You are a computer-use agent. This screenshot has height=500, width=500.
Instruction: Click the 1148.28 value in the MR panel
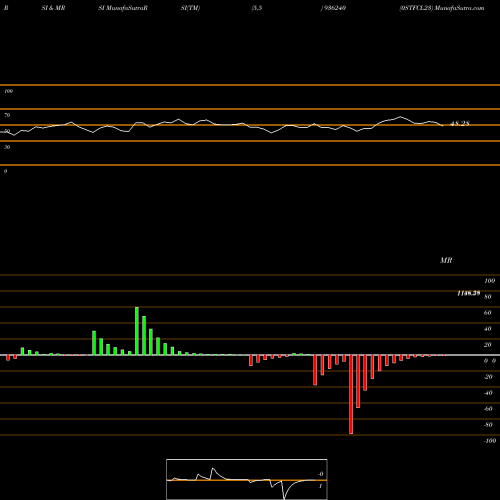468,293
